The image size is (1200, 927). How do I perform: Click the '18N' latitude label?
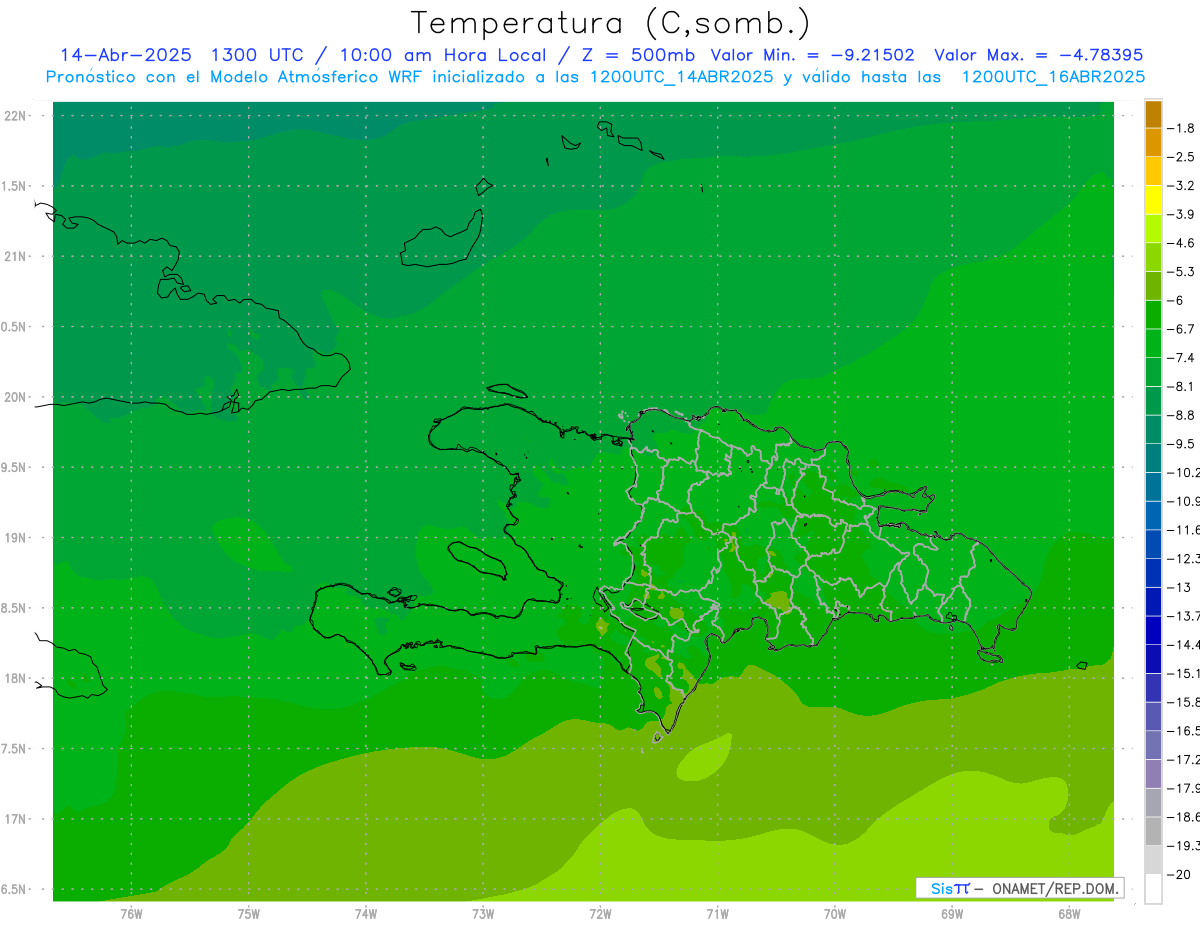14,678
